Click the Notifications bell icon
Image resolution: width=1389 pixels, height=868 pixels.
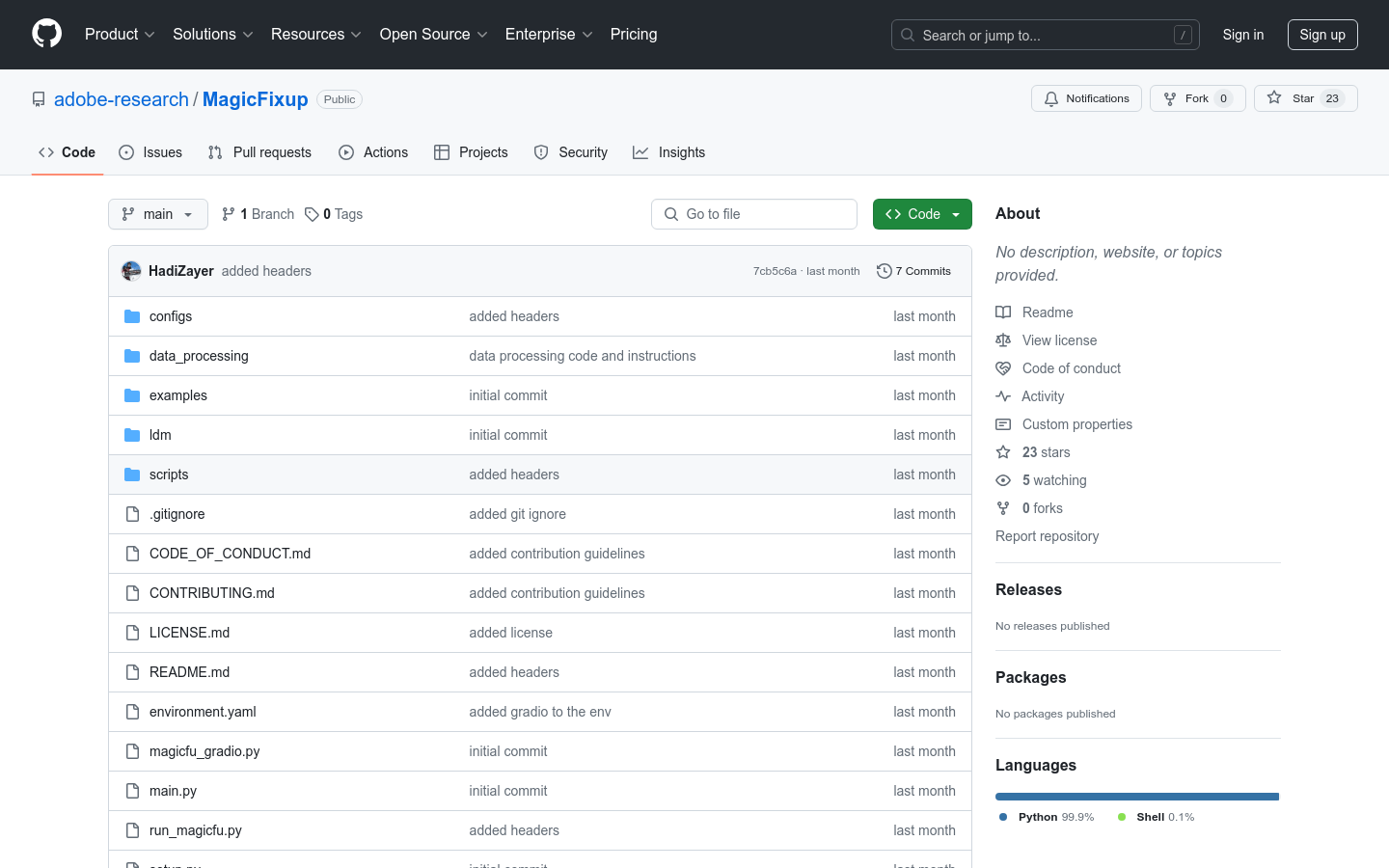1051,98
